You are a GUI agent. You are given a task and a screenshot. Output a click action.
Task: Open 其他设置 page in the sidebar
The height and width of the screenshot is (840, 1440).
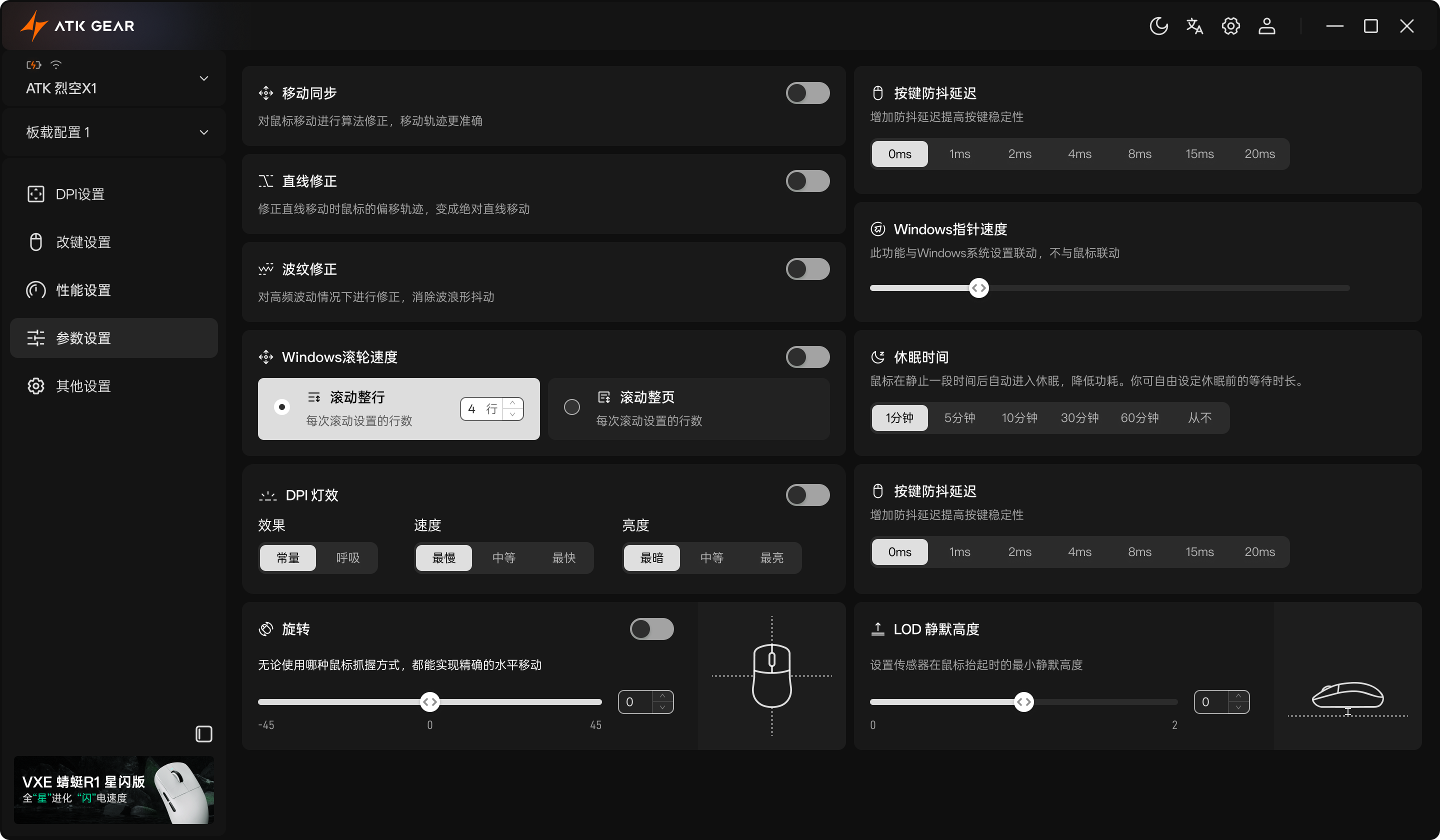(x=83, y=386)
